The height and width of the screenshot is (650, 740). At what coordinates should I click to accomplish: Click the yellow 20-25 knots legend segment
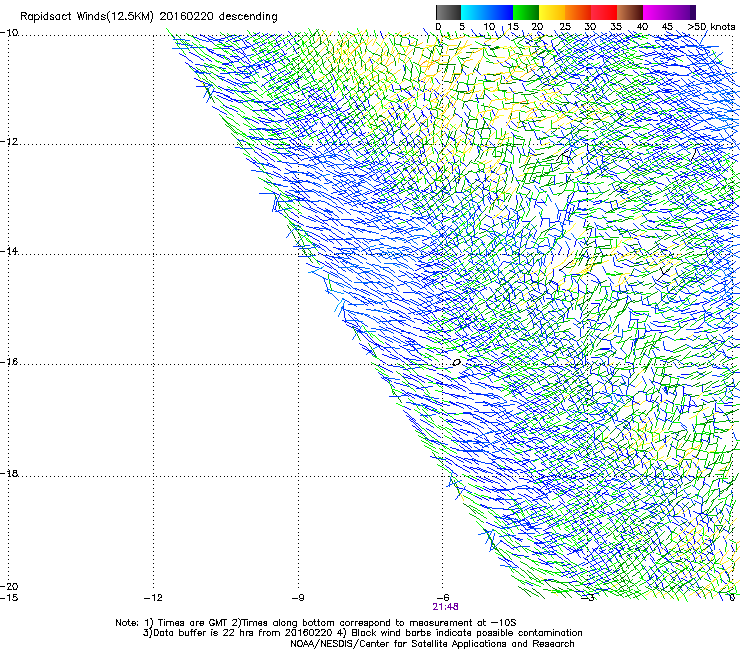coord(552,12)
